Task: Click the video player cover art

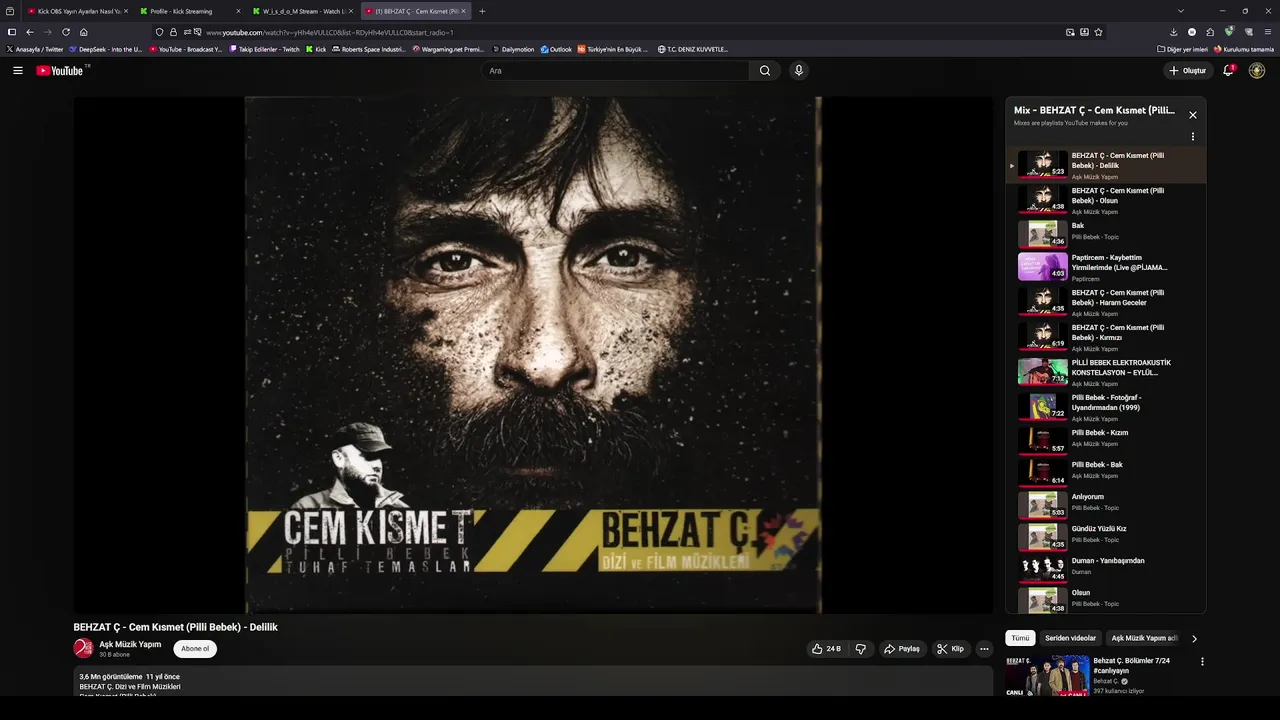Action: tap(533, 355)
